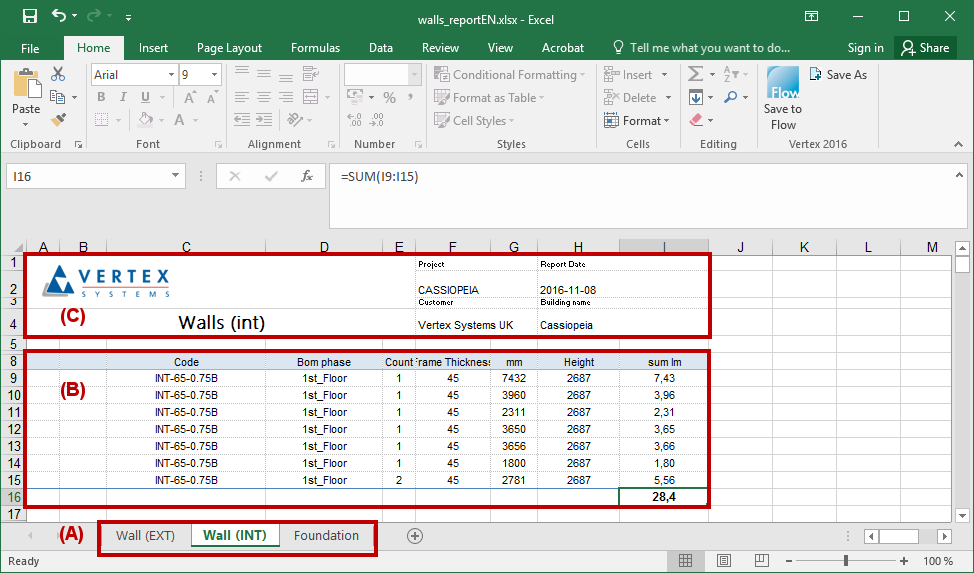Image resolution: width=974 pixels, height=573 pixels.
Task: Click the AutoSum sigma icon
Action: [695, 74]
